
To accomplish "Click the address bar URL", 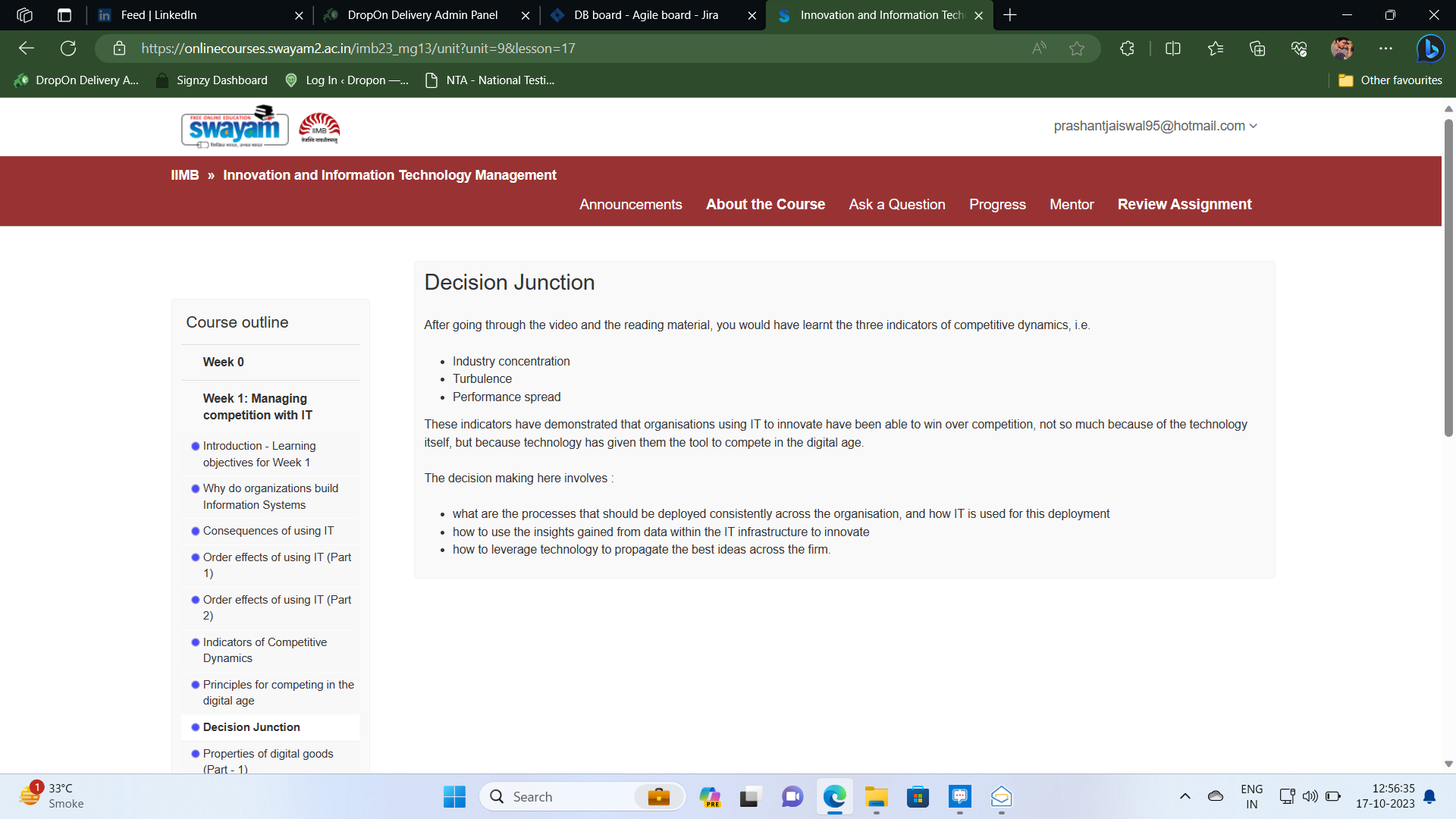I will coord(358,49).
